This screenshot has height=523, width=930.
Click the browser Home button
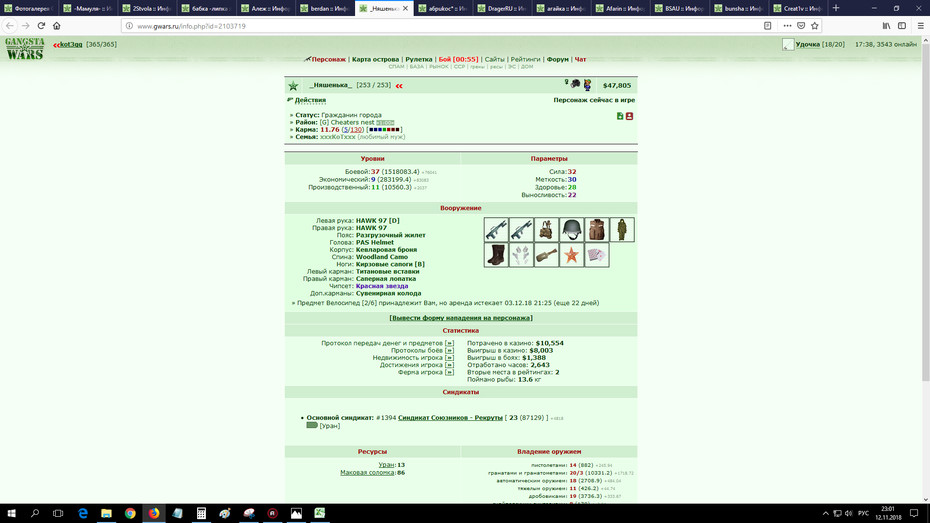tap(57, 25)
